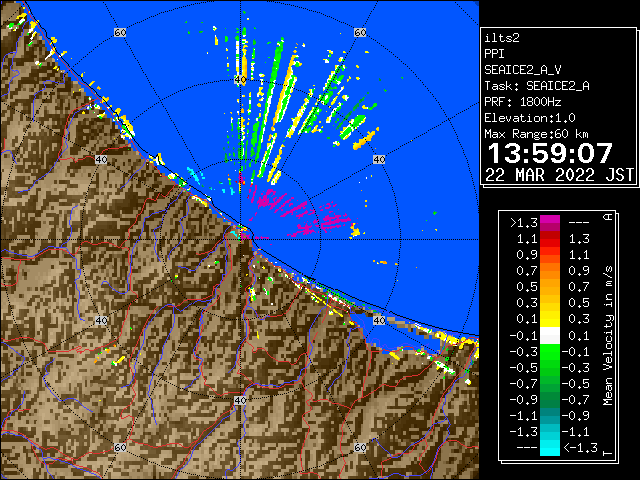
Task: Click the cyan echo streak near the coastline
Action: click(x=194, y=174)
